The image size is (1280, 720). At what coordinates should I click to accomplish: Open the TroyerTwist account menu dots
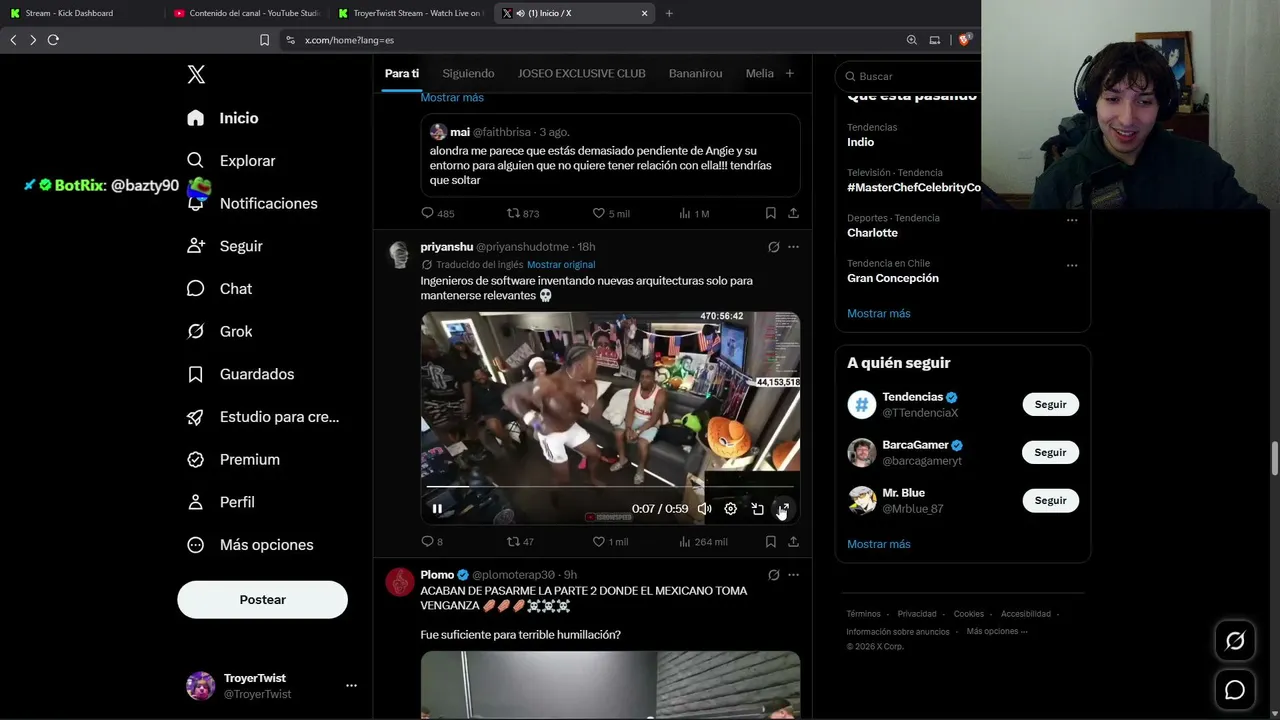[351, 686]
